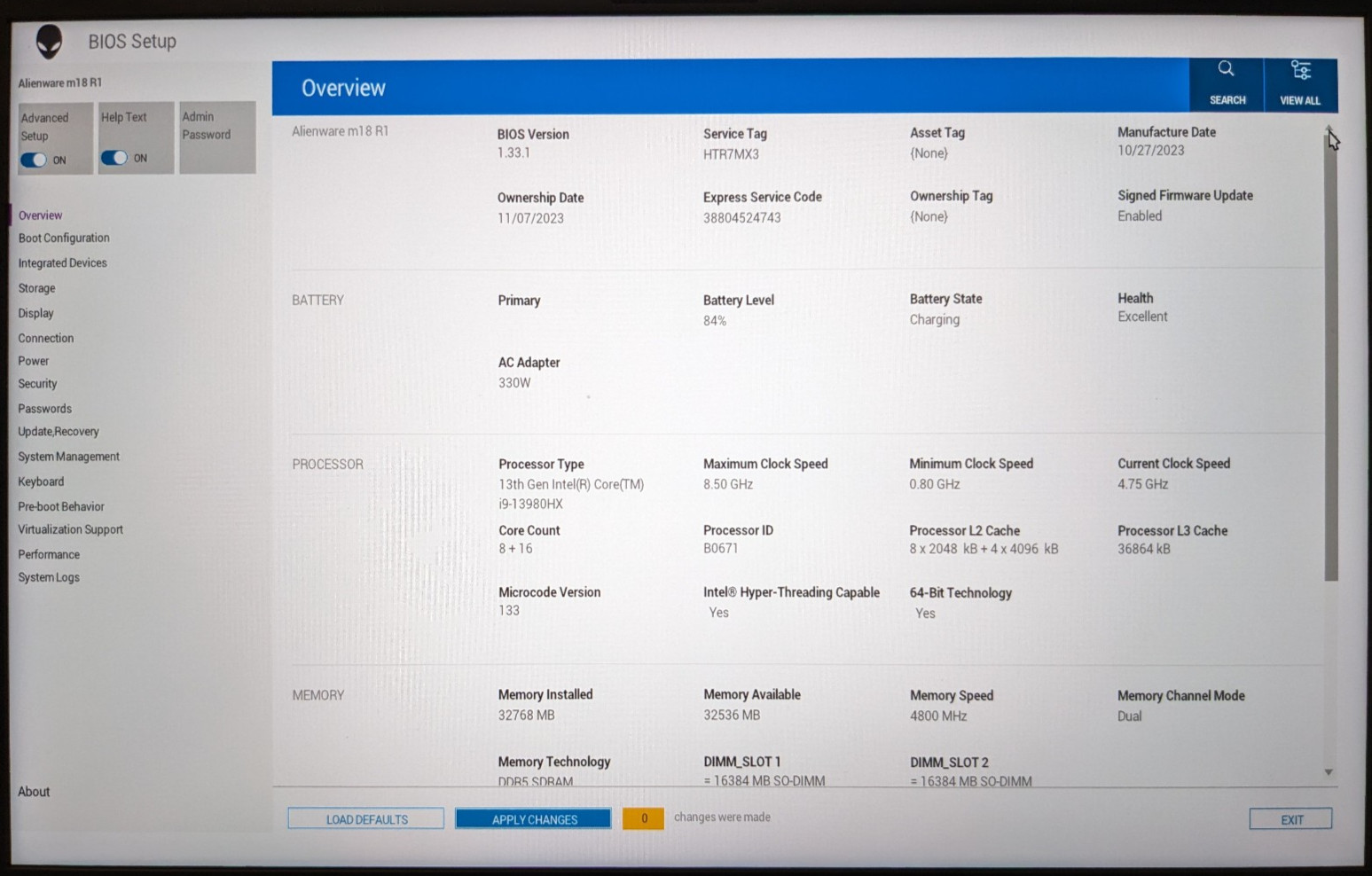Click the vertical scrollbar thumb
Viewport: 1372px width, 876px height.
pyautogui.click(x=1331, y=359)
